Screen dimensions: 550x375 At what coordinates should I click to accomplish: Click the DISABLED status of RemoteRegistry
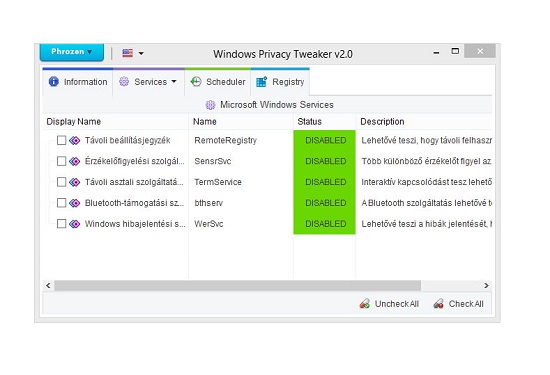pos(324,140)
